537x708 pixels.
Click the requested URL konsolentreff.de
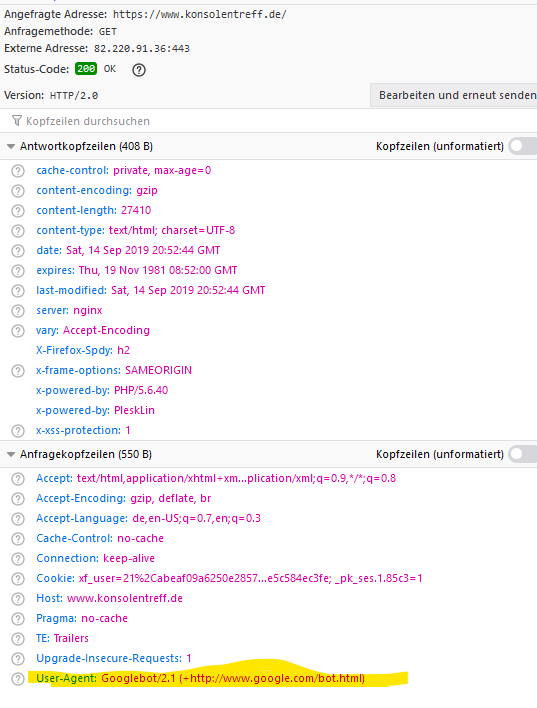pos(199,14)
